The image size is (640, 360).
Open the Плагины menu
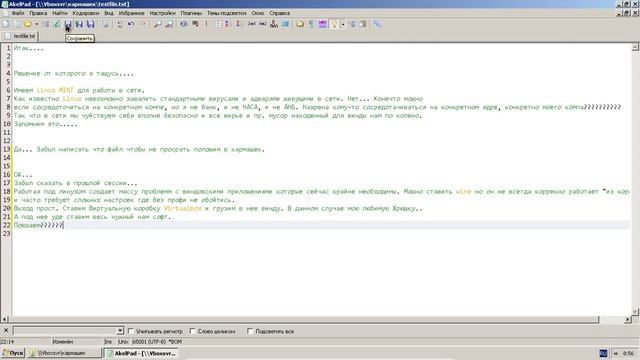tap(191, 13)
